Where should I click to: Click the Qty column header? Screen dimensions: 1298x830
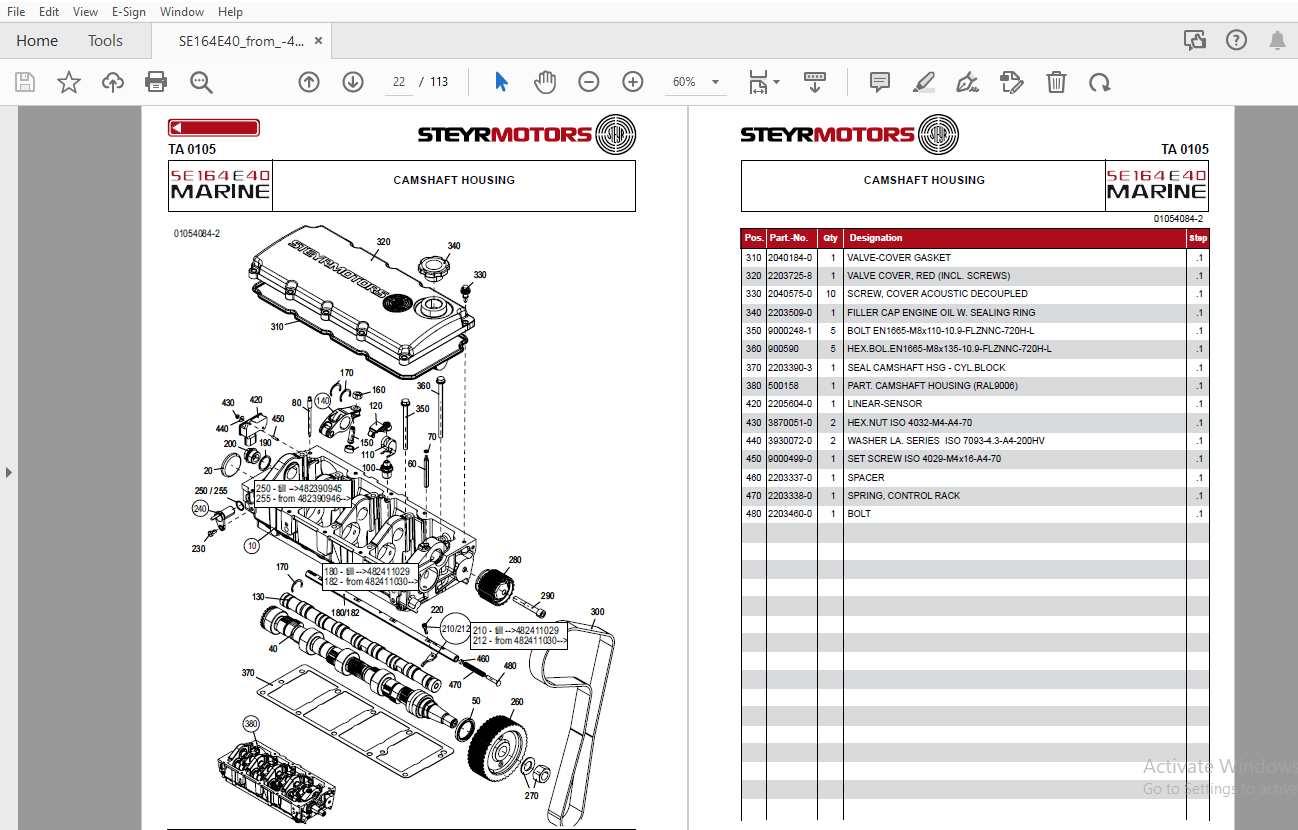pos(830,238)
